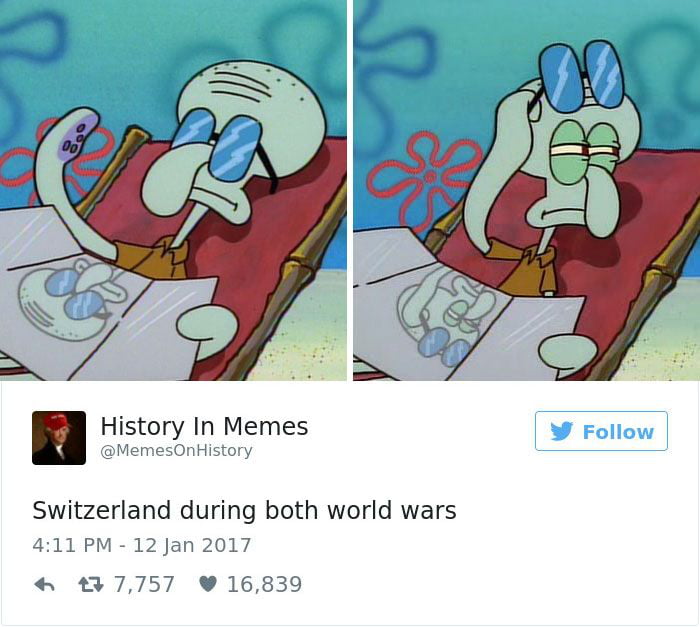Select the Switzerland during both world wars text
The height and width of the screenshot is (627, 700).
(x=244, y=510)
